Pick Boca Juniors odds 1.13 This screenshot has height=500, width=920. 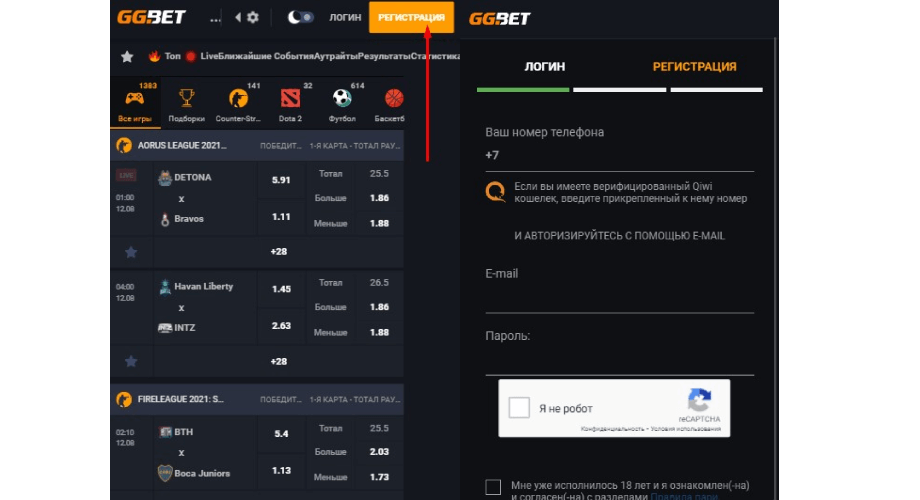(281, 471)
